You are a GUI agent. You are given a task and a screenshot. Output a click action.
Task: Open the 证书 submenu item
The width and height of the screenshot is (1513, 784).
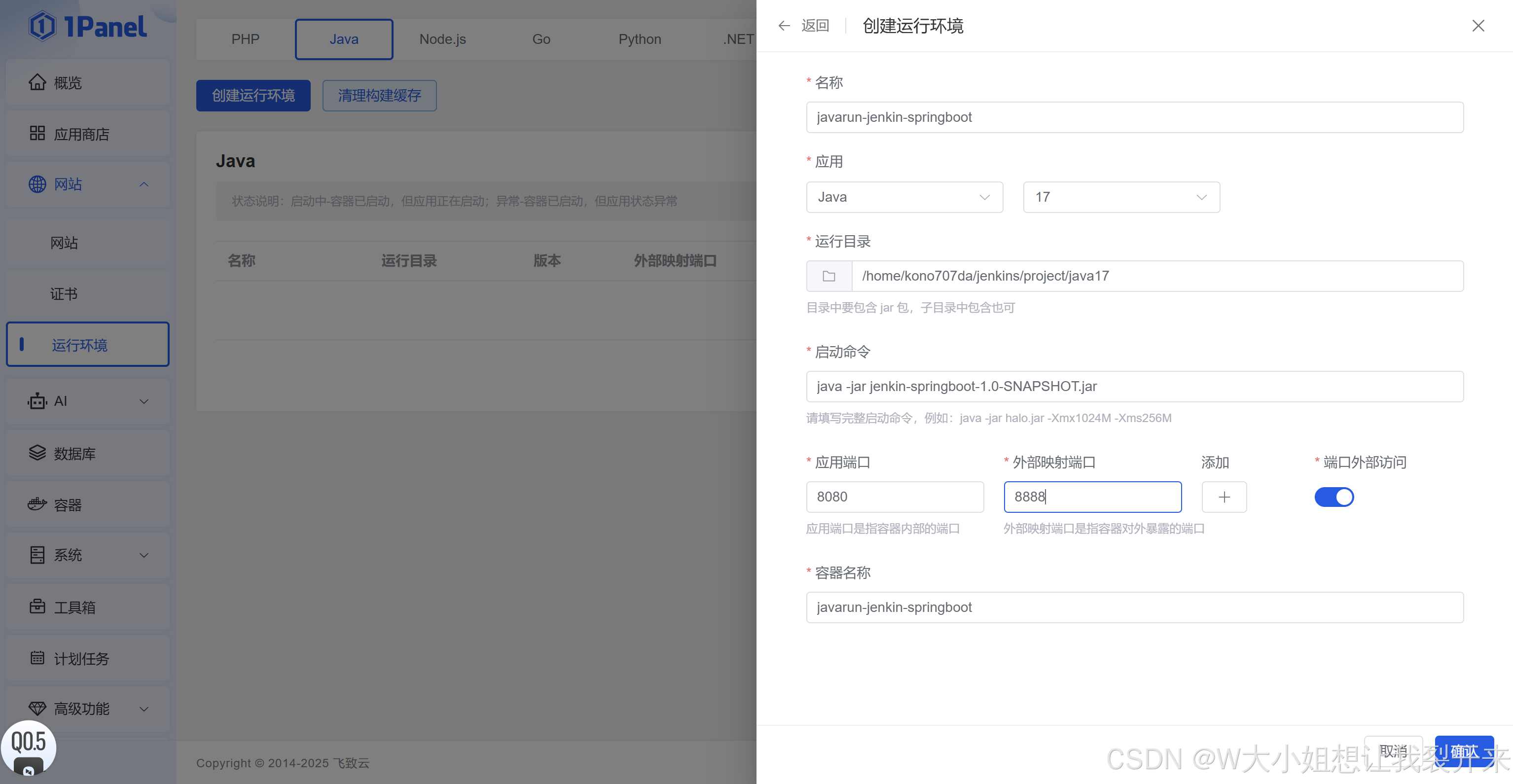tap(87, 294)
